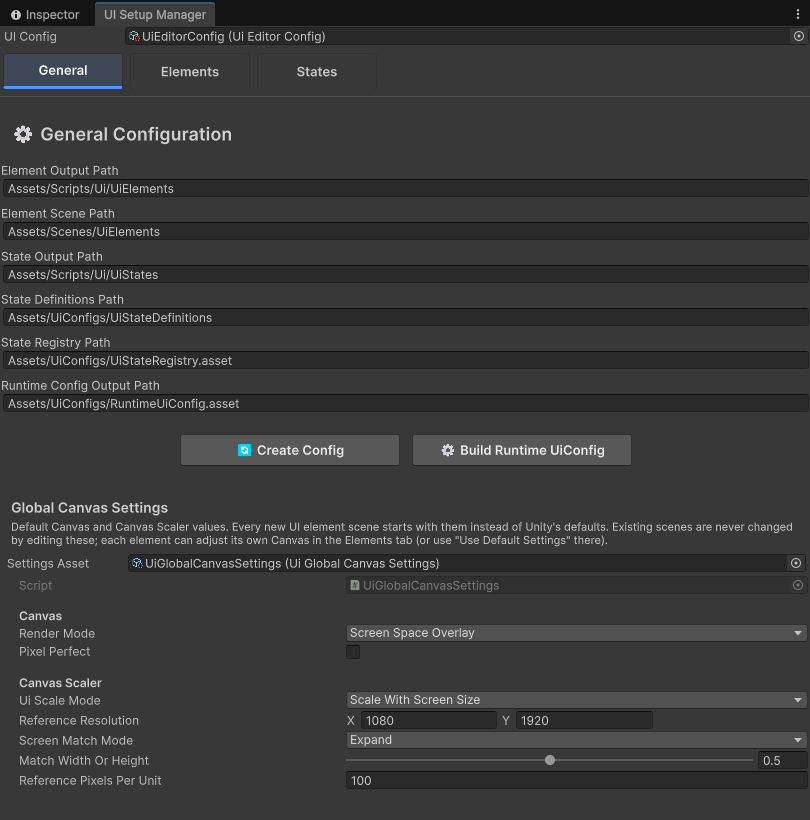Click the Render Mode label
The image size is (810, 820).
tap(57, 633)
